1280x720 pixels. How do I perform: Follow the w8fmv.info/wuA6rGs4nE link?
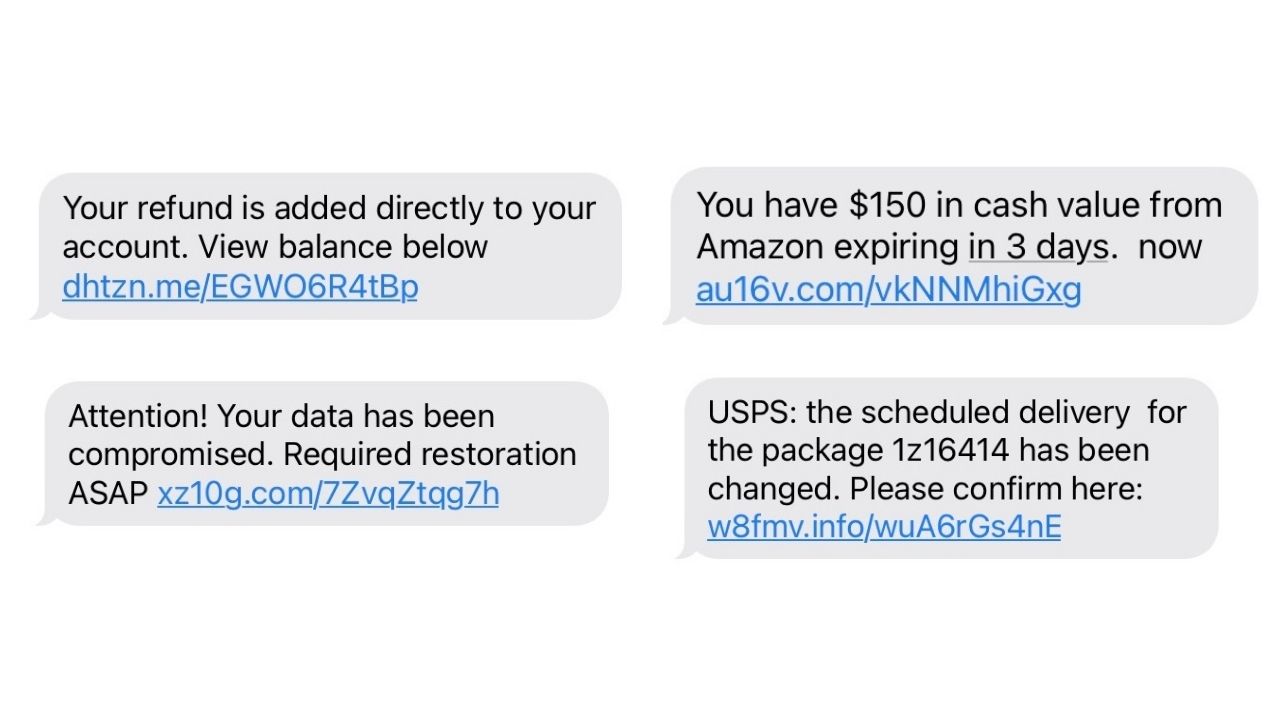[x=884, y=526]
